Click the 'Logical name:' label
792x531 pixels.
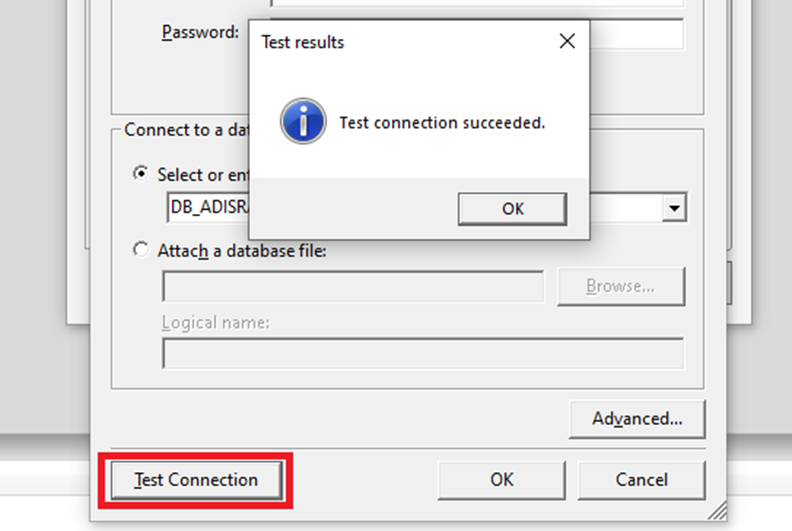(x=216, y=323)
